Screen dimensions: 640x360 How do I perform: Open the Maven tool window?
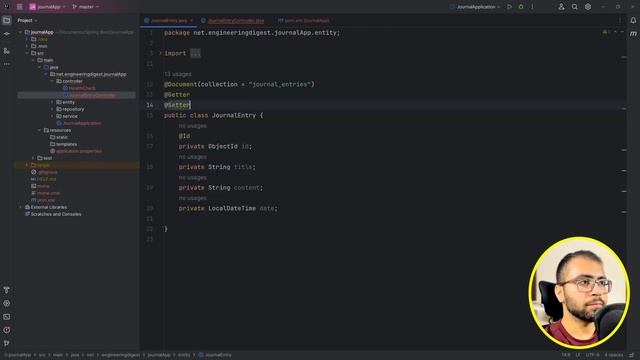pos(633,34)
